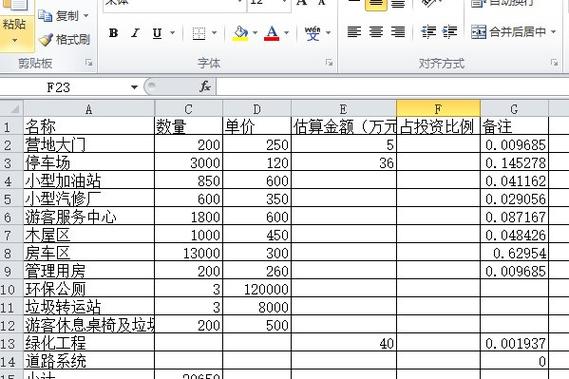Click cell 停车场
569x379 pixels.
click(x=89, y=162)
